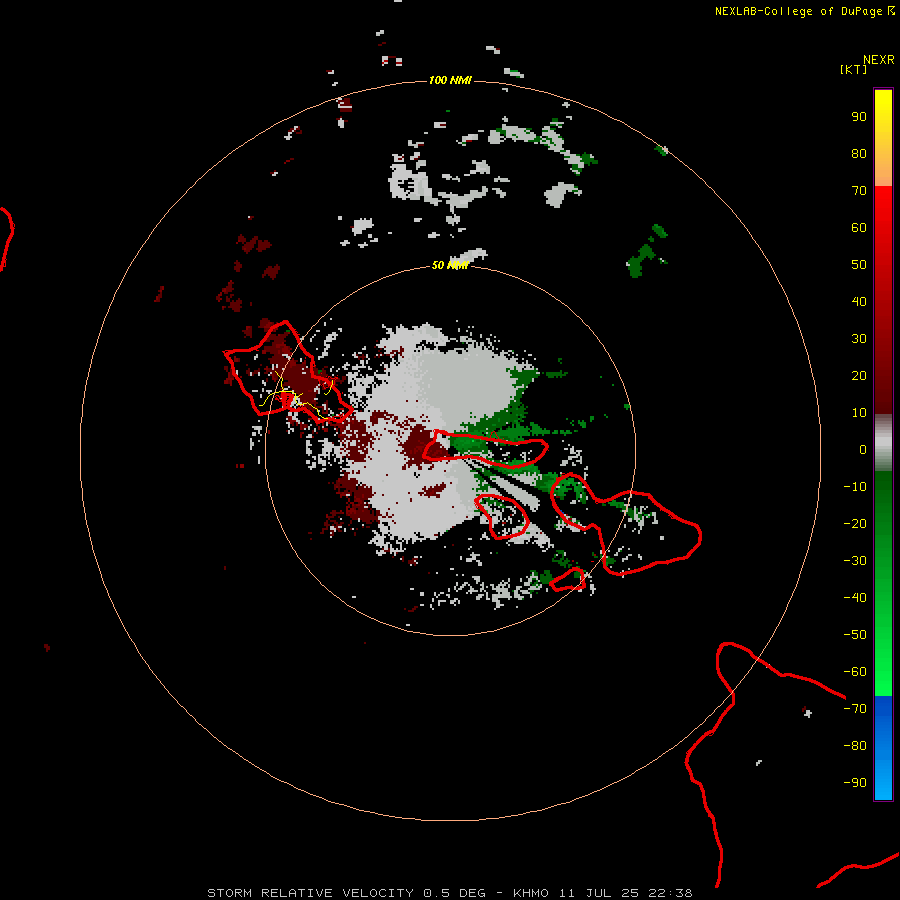Image resolution: width=900 pixels, height=900 pixels.
Task: Click the [KT] units label
Action: click(854, 69)
